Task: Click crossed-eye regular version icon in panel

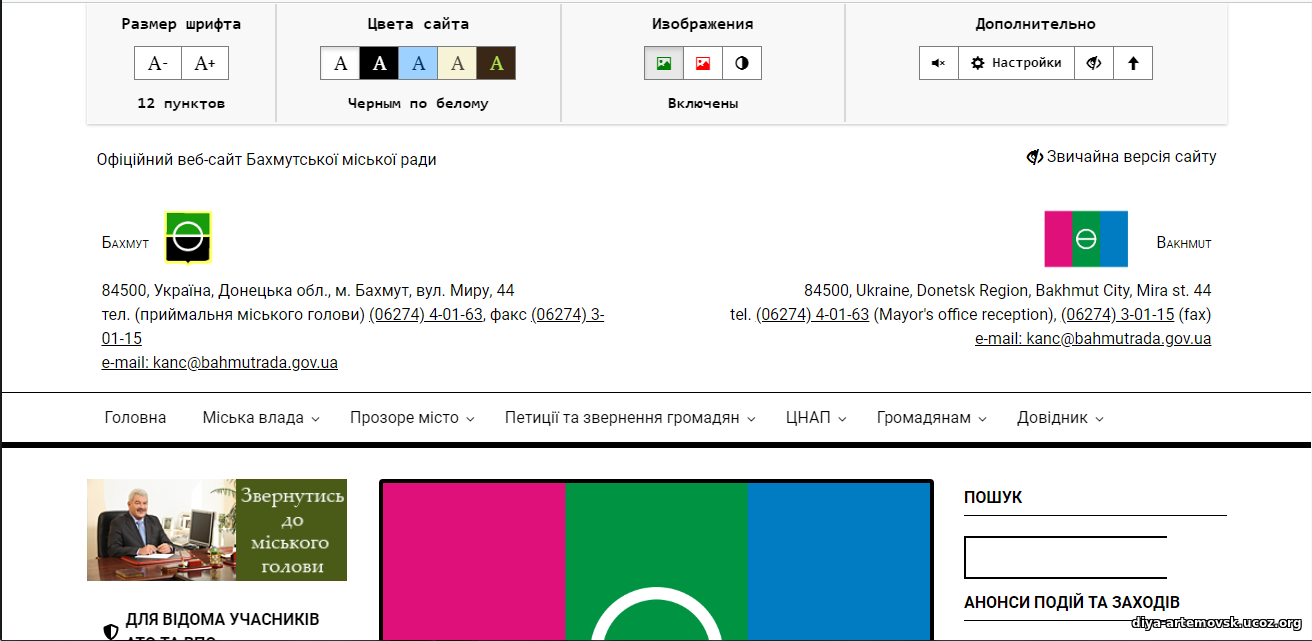Action: click(x=1094, y=63)
